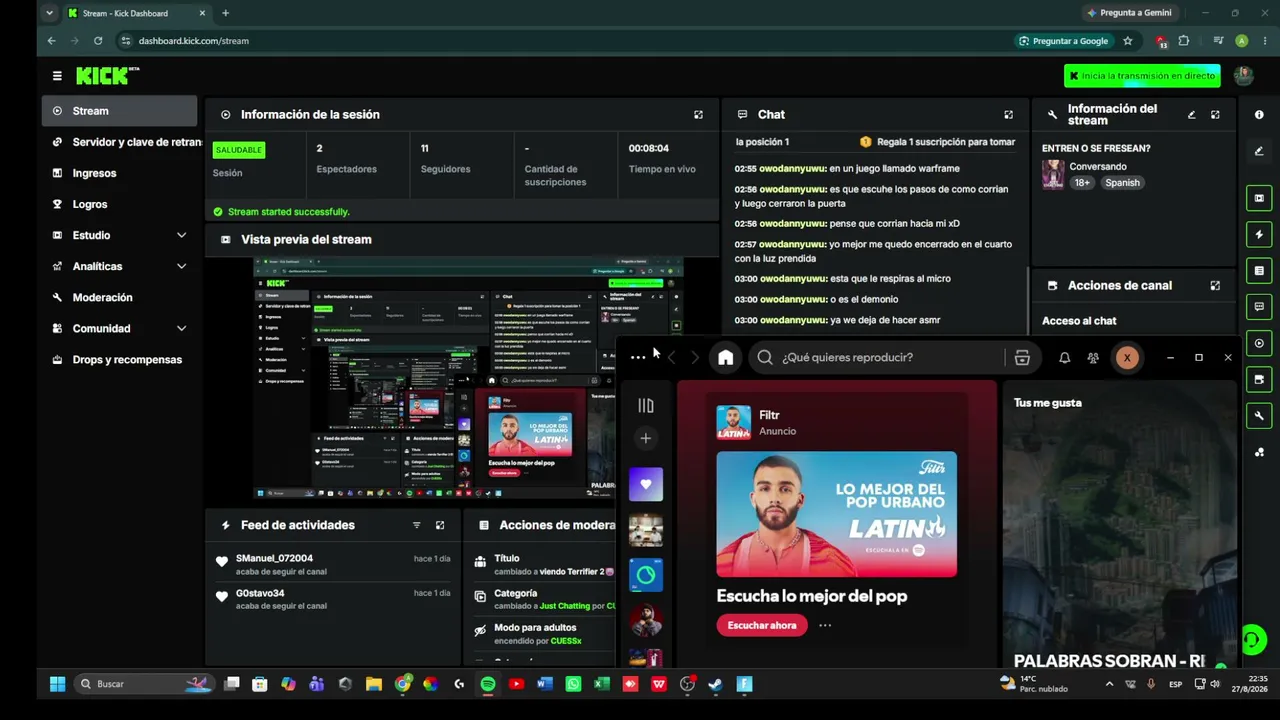Click the Vista previa del stream thumbnail
Screen dimensions: 1280x720
point(467,378)
